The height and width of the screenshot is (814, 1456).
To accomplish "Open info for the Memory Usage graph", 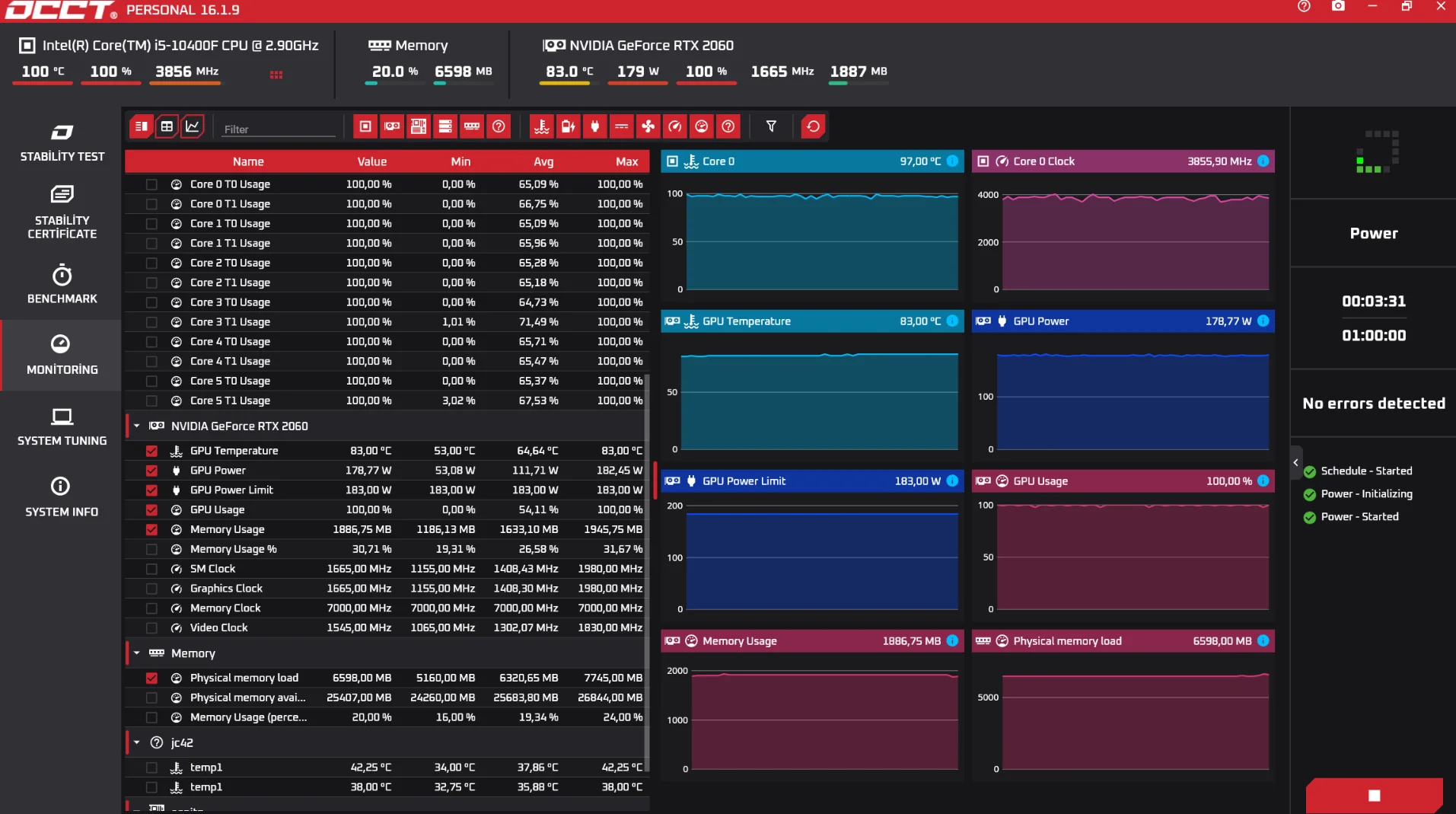I will tap(952, 641).
